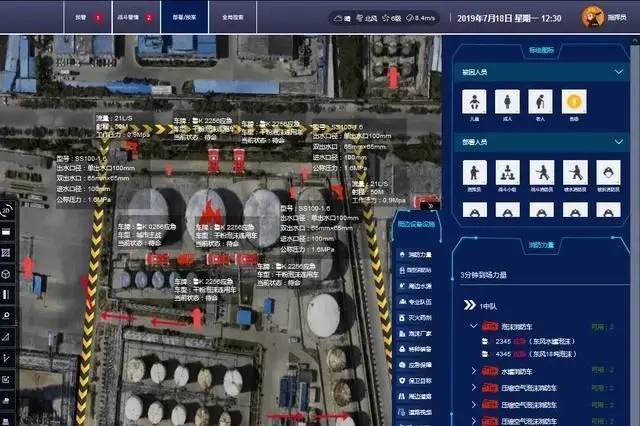Select the 部署/预案 tab
640x426 pixels.
point(184,17)
